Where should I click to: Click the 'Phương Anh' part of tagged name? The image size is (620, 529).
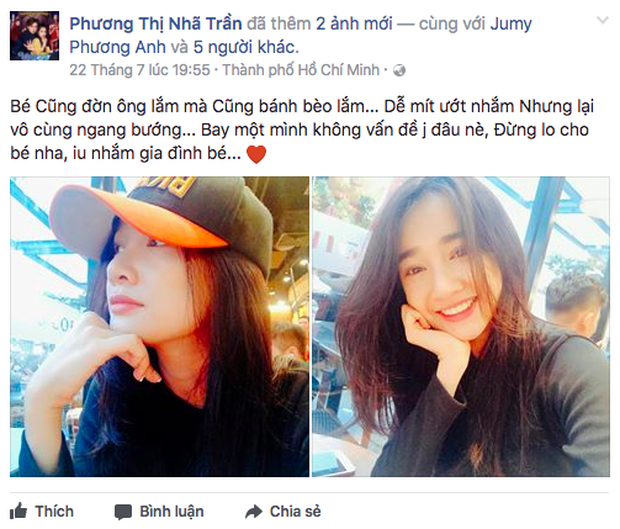click(117, 47)
